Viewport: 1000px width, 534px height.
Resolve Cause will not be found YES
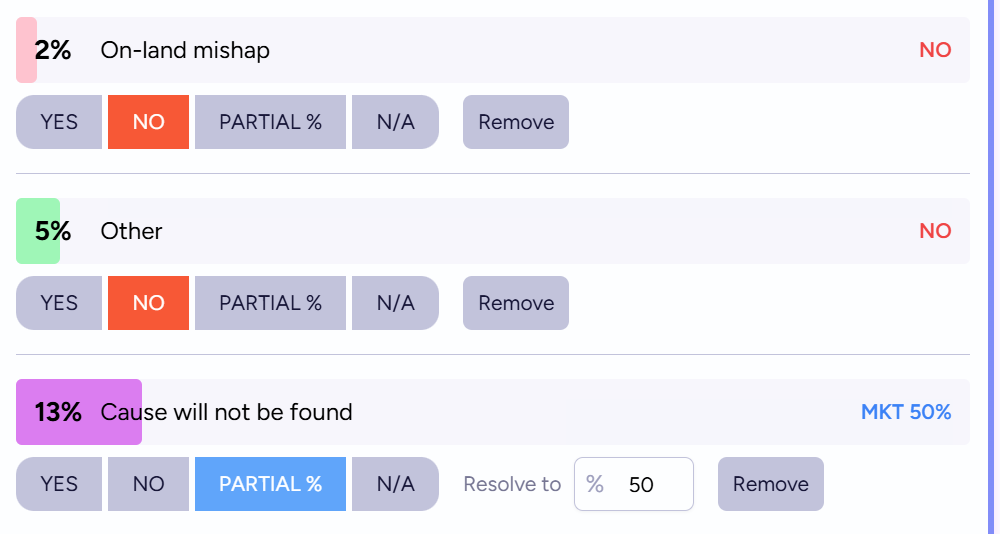(59, 484)
